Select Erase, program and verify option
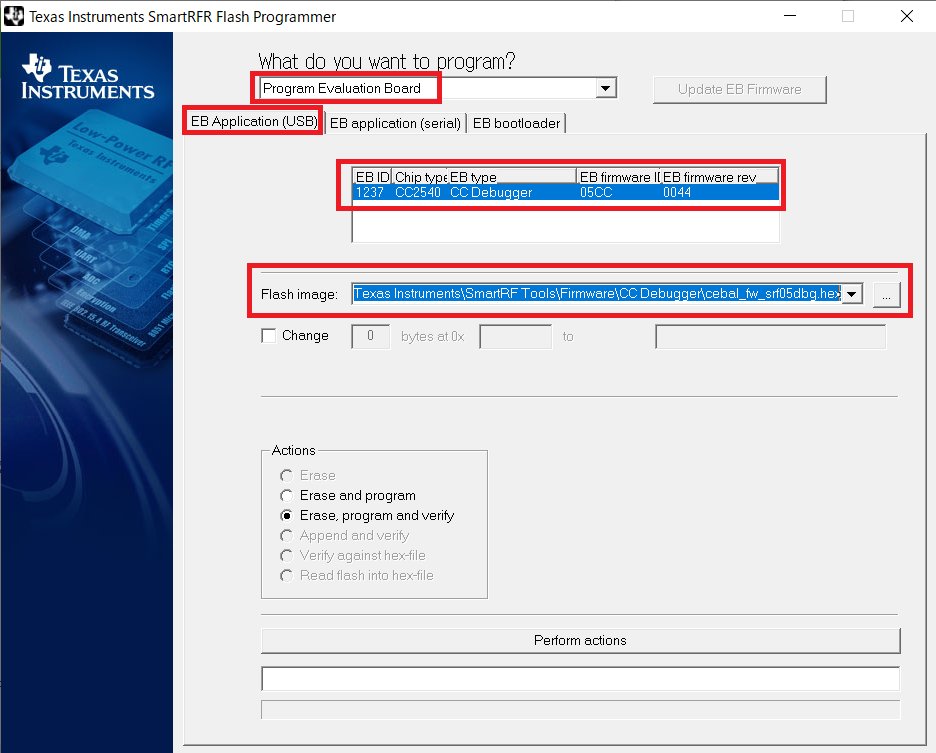This screenshot has height=753, width=936. coord(287,515)
